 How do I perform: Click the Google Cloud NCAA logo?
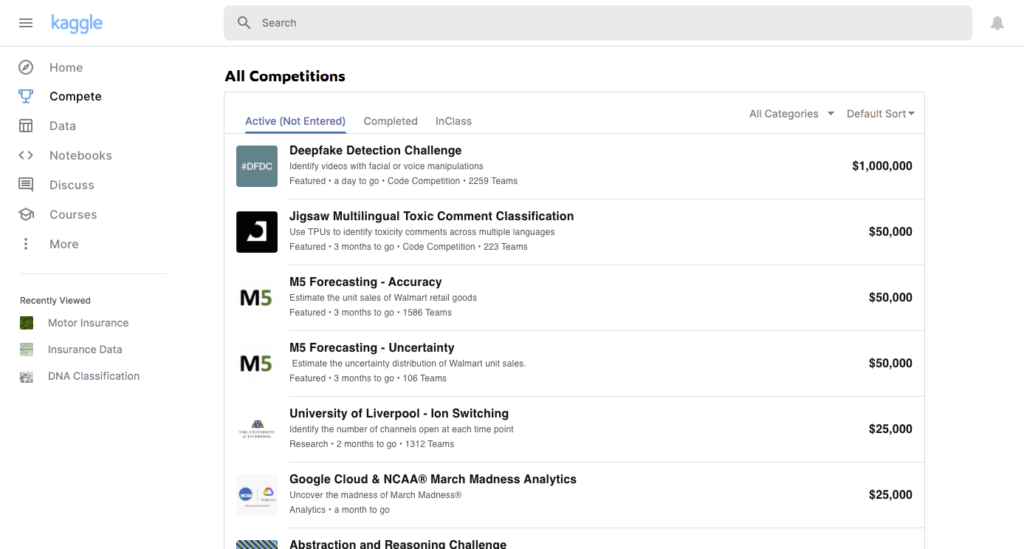tap(257, 495)
